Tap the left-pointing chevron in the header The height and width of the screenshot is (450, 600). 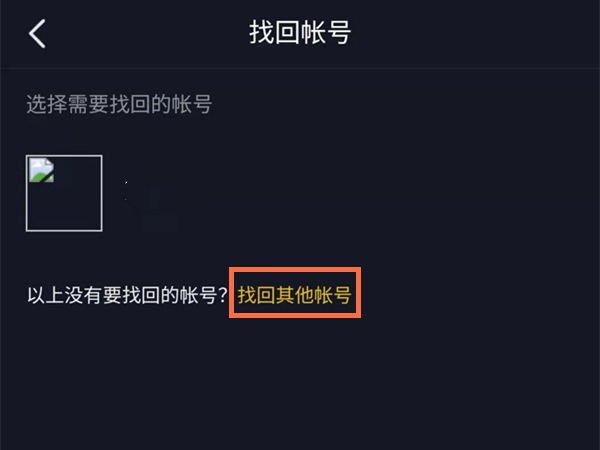[37, 33]
